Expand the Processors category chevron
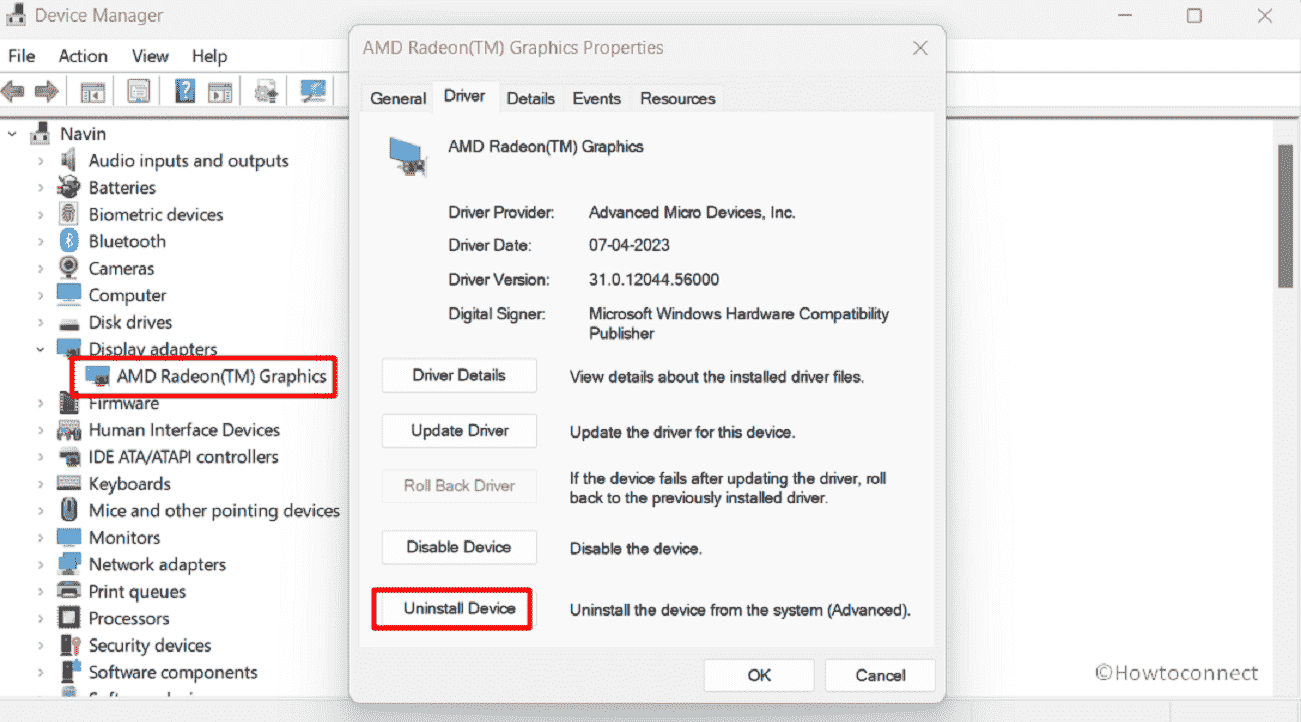The image size is (1301, 722). tap(40, 619)
